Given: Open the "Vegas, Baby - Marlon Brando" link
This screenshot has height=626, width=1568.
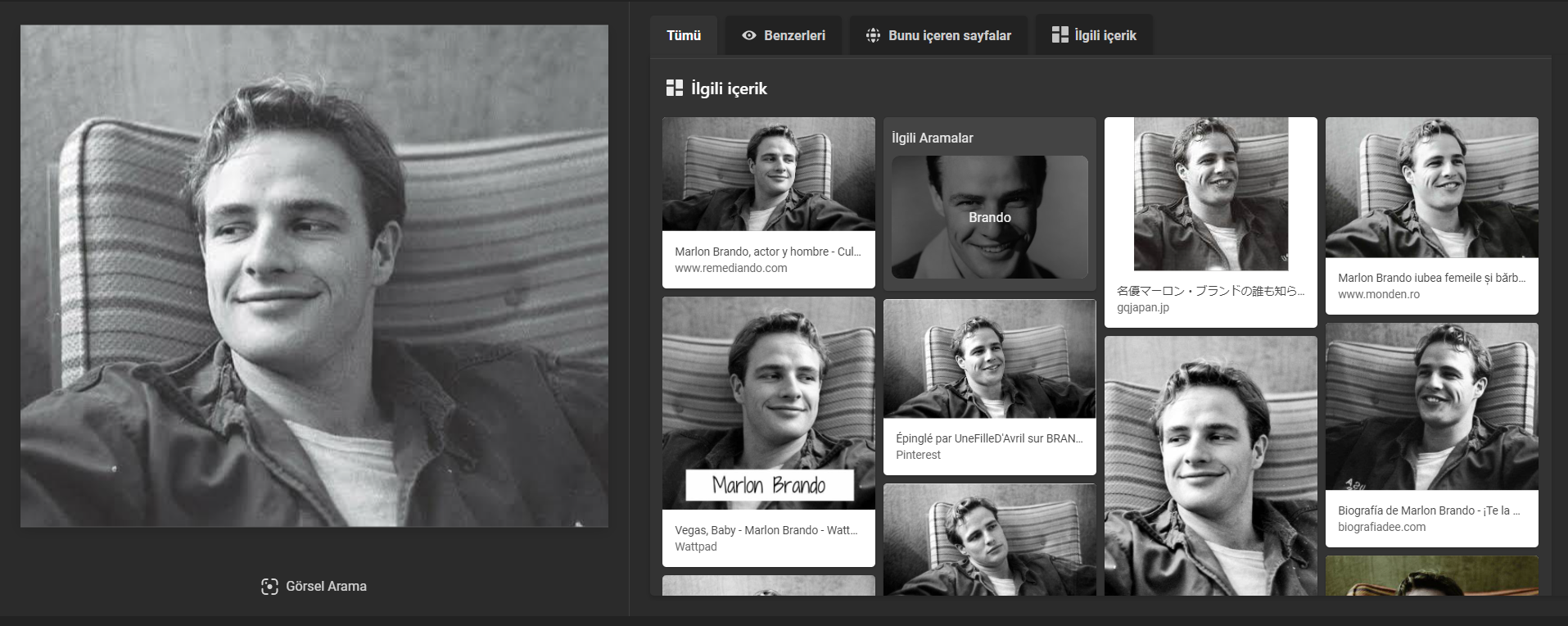Looking at the screenshot, I should pos(766,530).
